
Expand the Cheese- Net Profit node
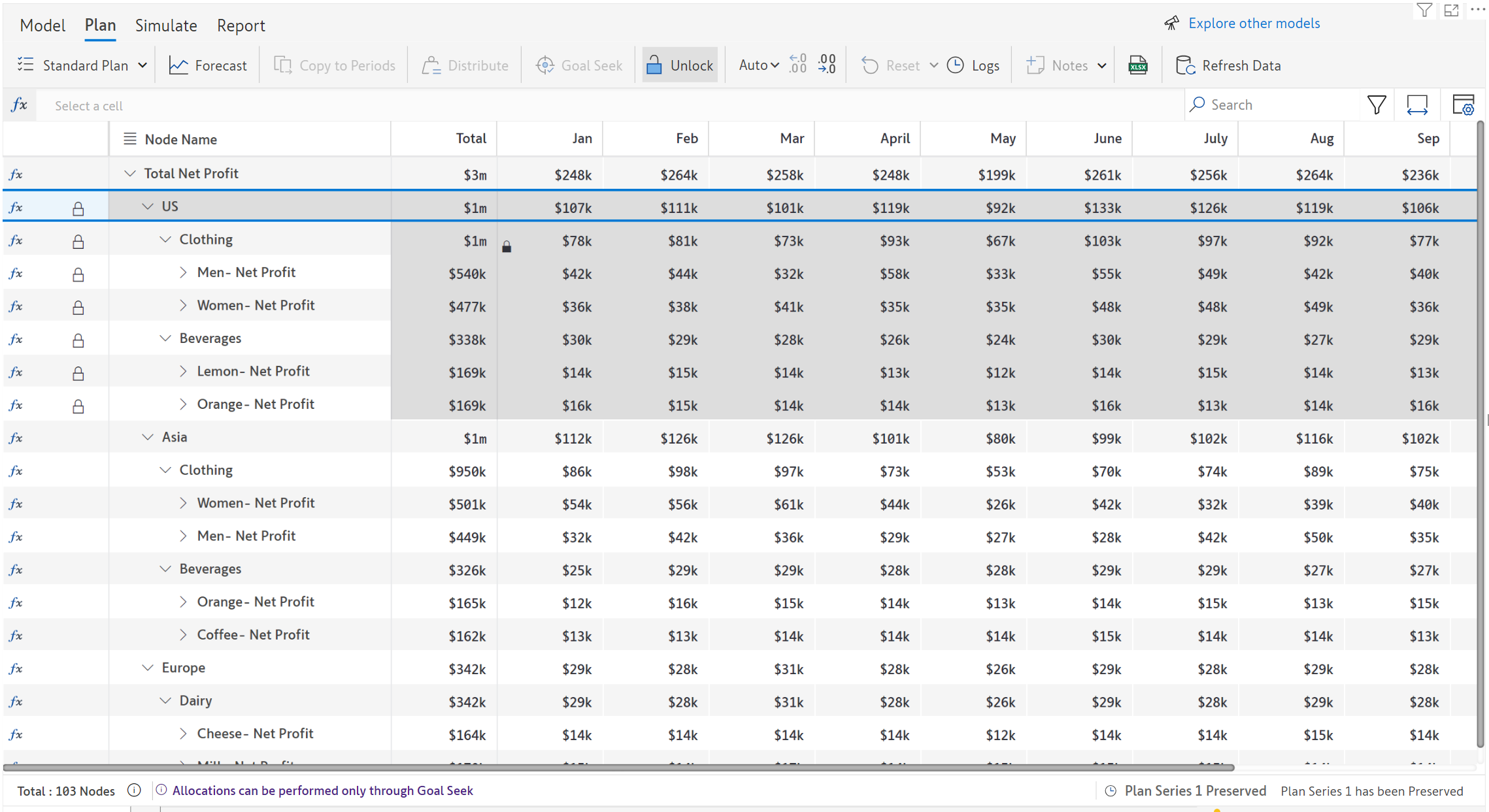(183, 733)
